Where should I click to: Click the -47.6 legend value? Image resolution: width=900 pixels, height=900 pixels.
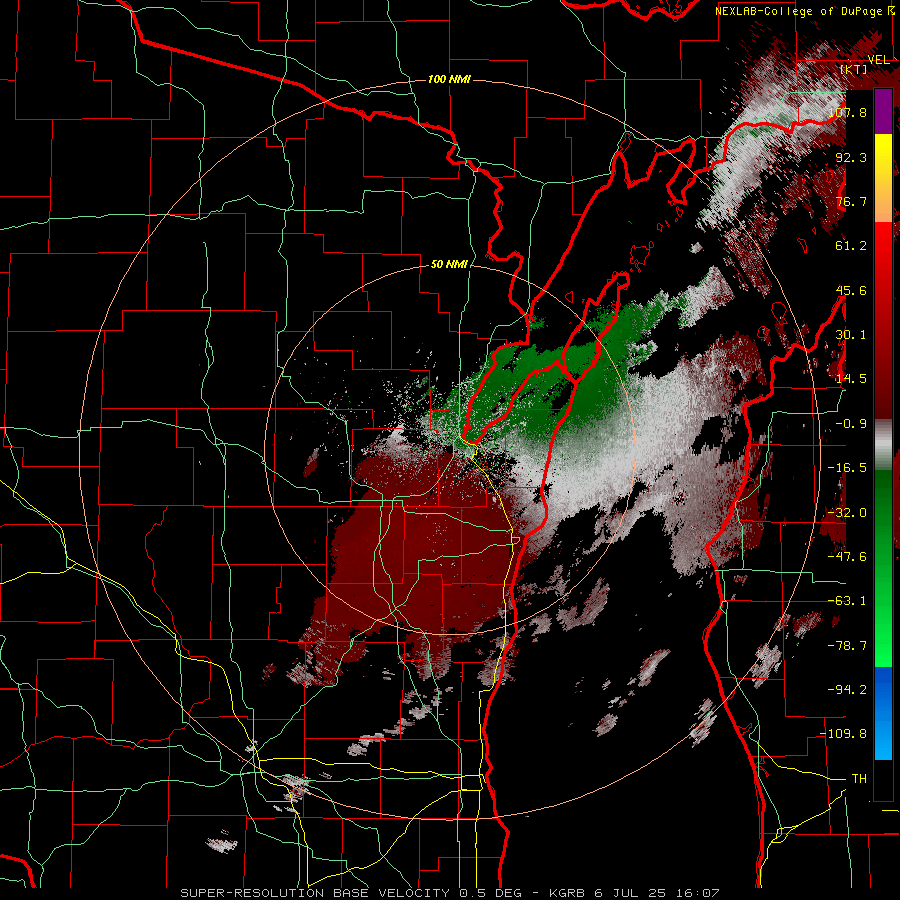[848, 557]
